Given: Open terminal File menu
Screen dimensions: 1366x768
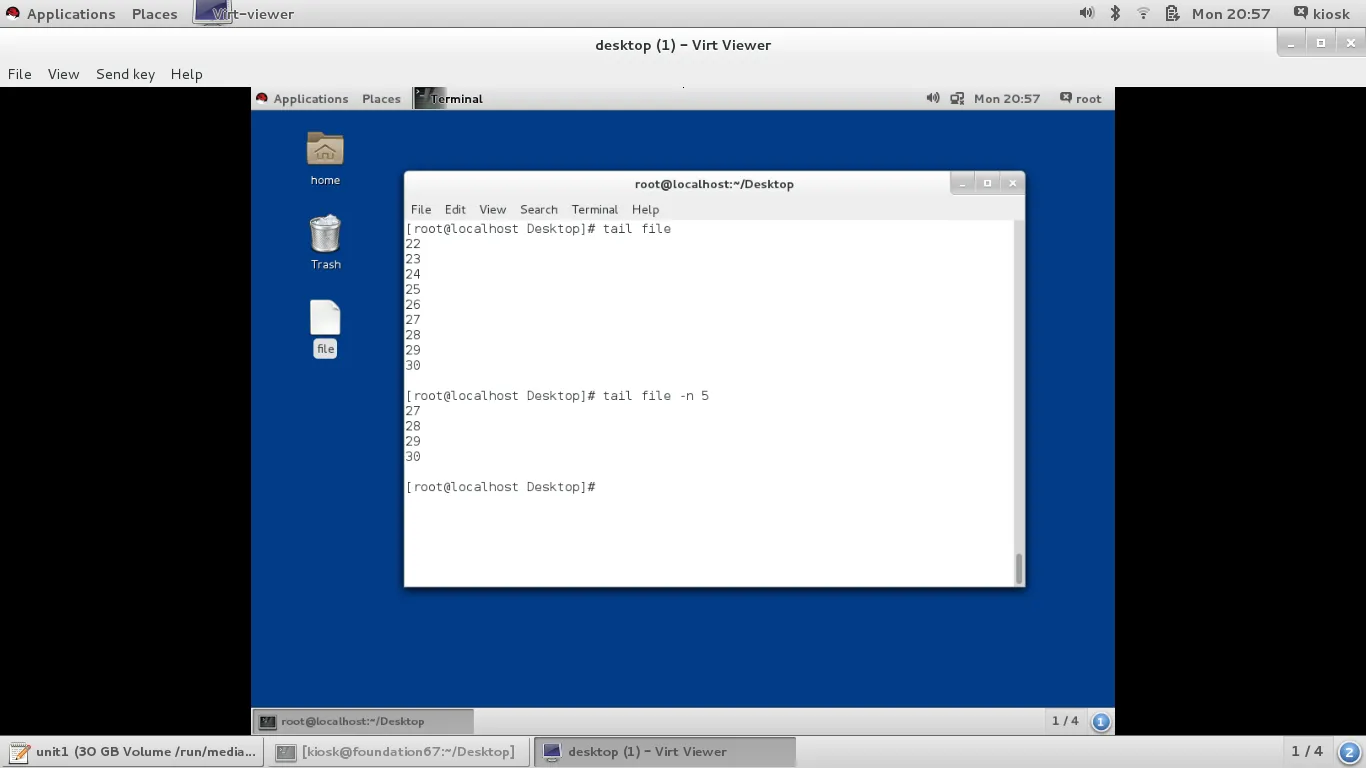Looking at the screenshot, I should 421,209.
